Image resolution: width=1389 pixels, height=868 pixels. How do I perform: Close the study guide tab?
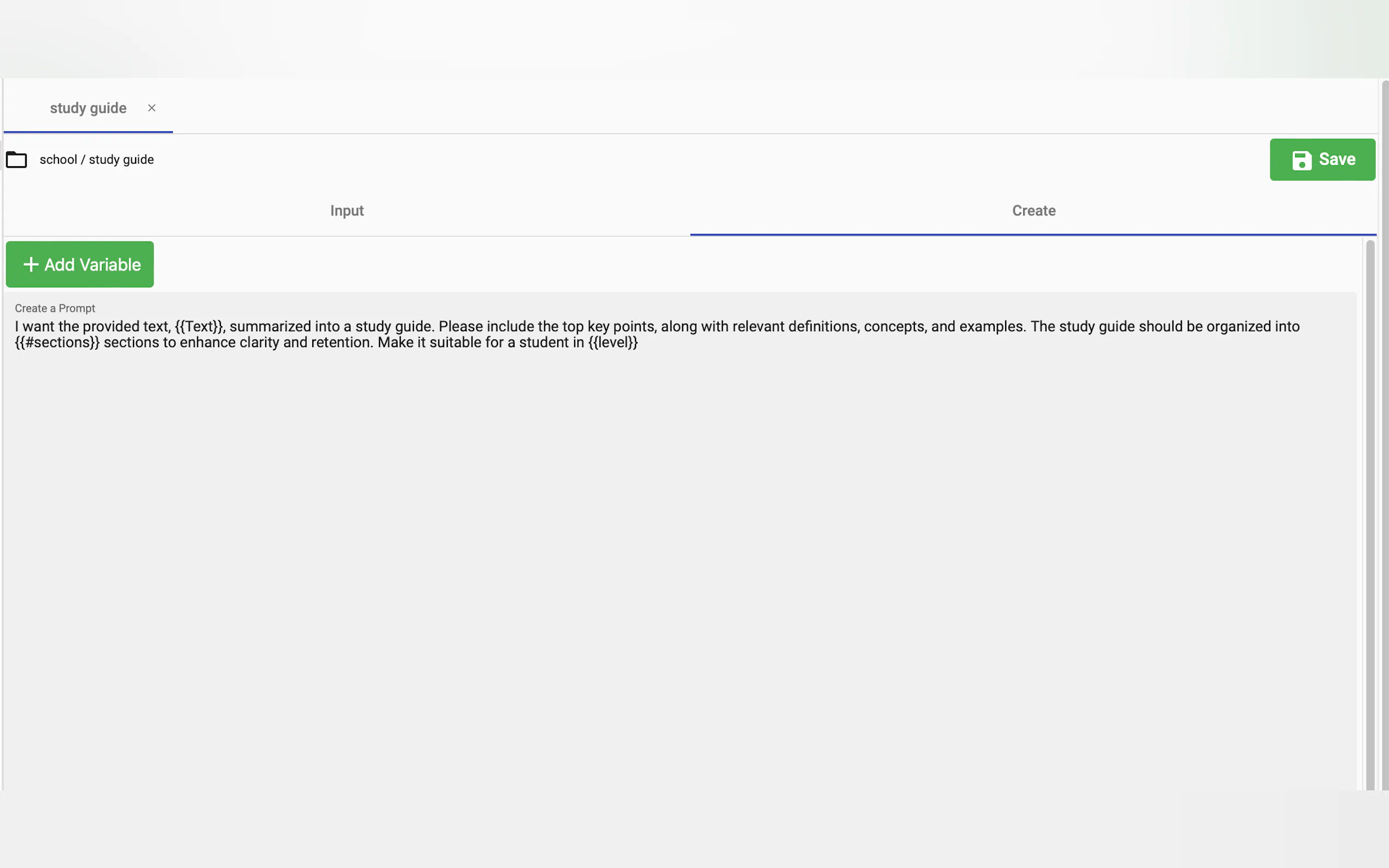(151, 108)
